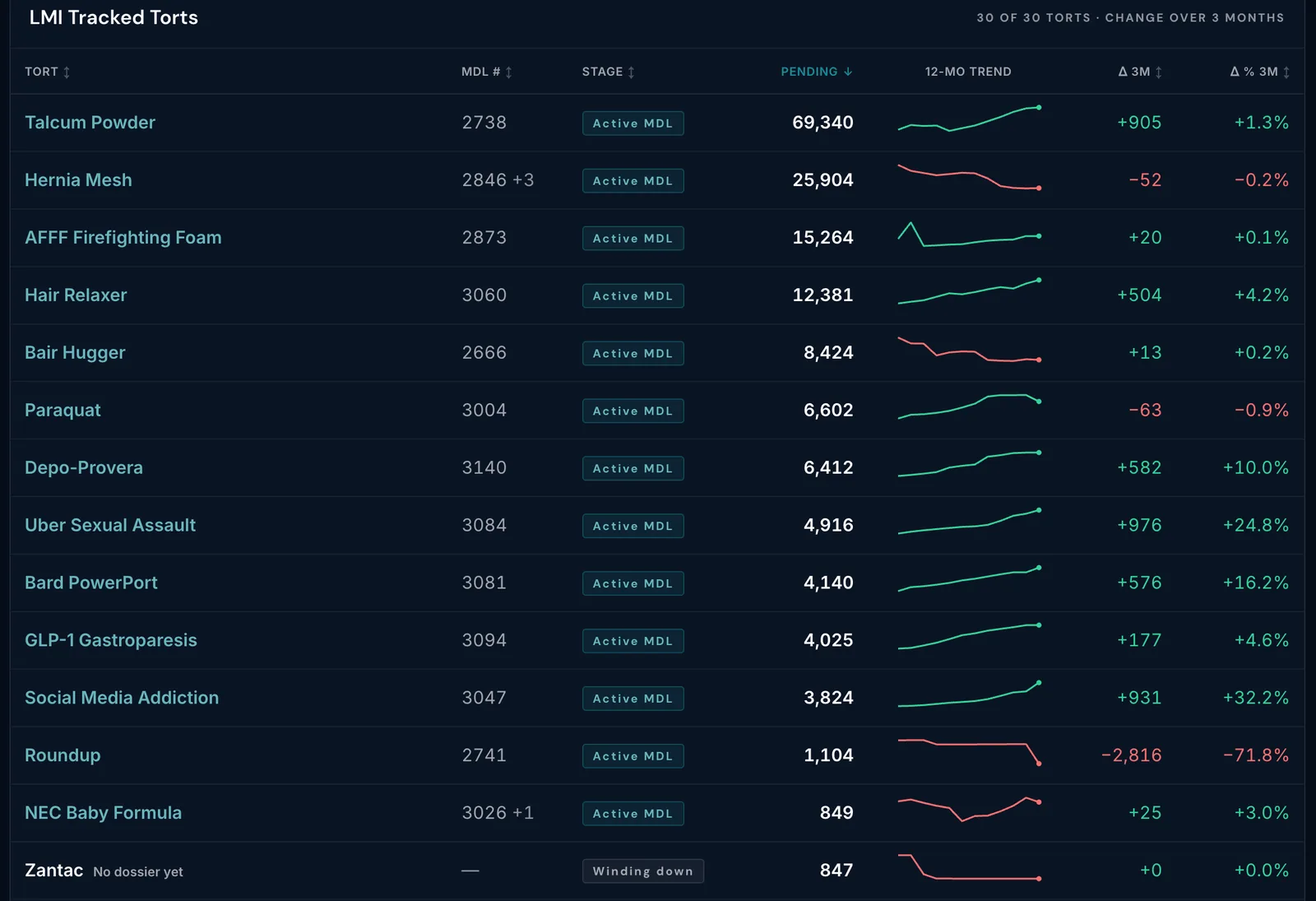Image resolution: width=1316 pixels, height=901 pixels.
Task: Click the 12-MO TREND column header
Action: (x=968, y=72)
